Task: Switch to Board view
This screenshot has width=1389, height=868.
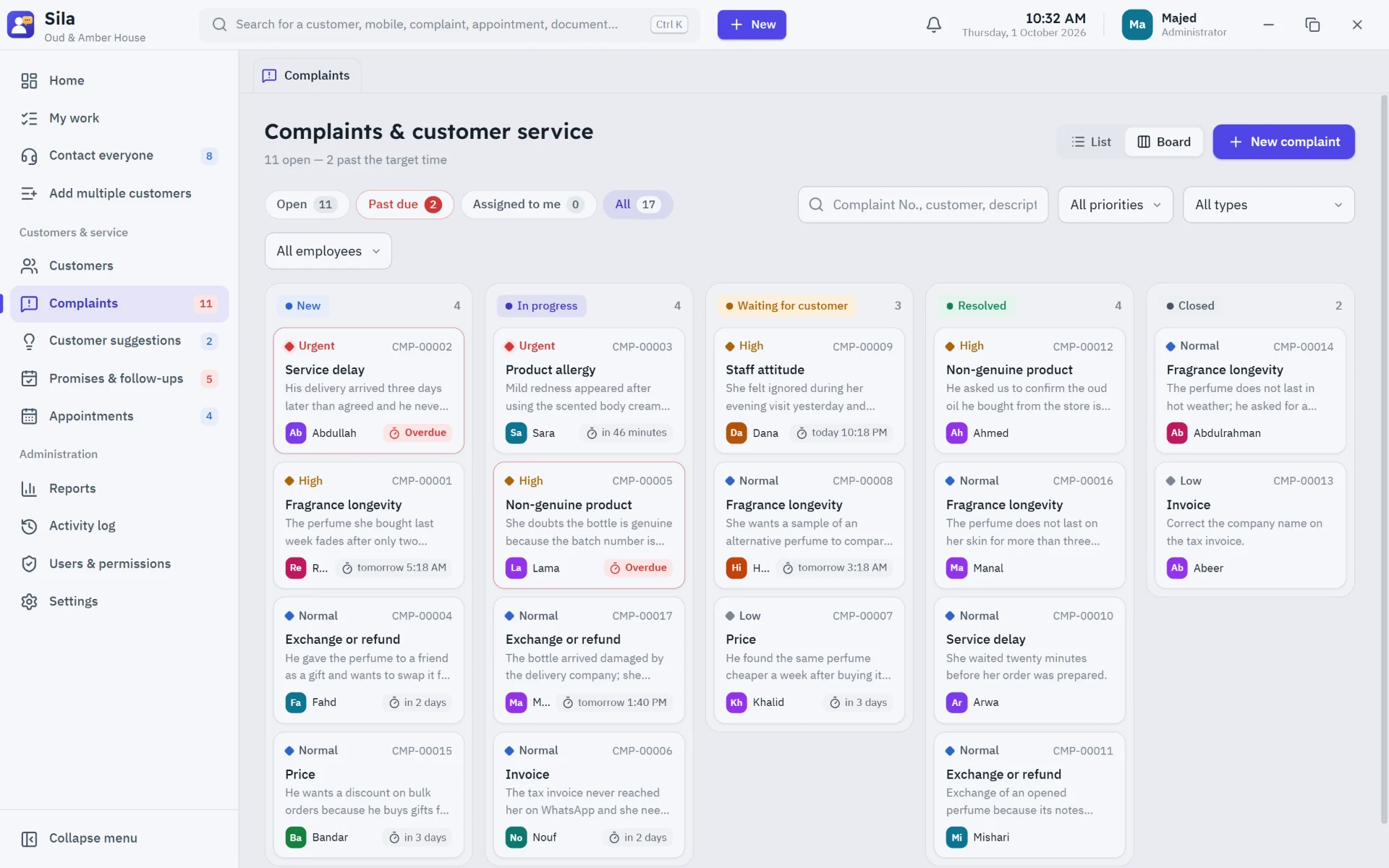Action: (1164, 142)
